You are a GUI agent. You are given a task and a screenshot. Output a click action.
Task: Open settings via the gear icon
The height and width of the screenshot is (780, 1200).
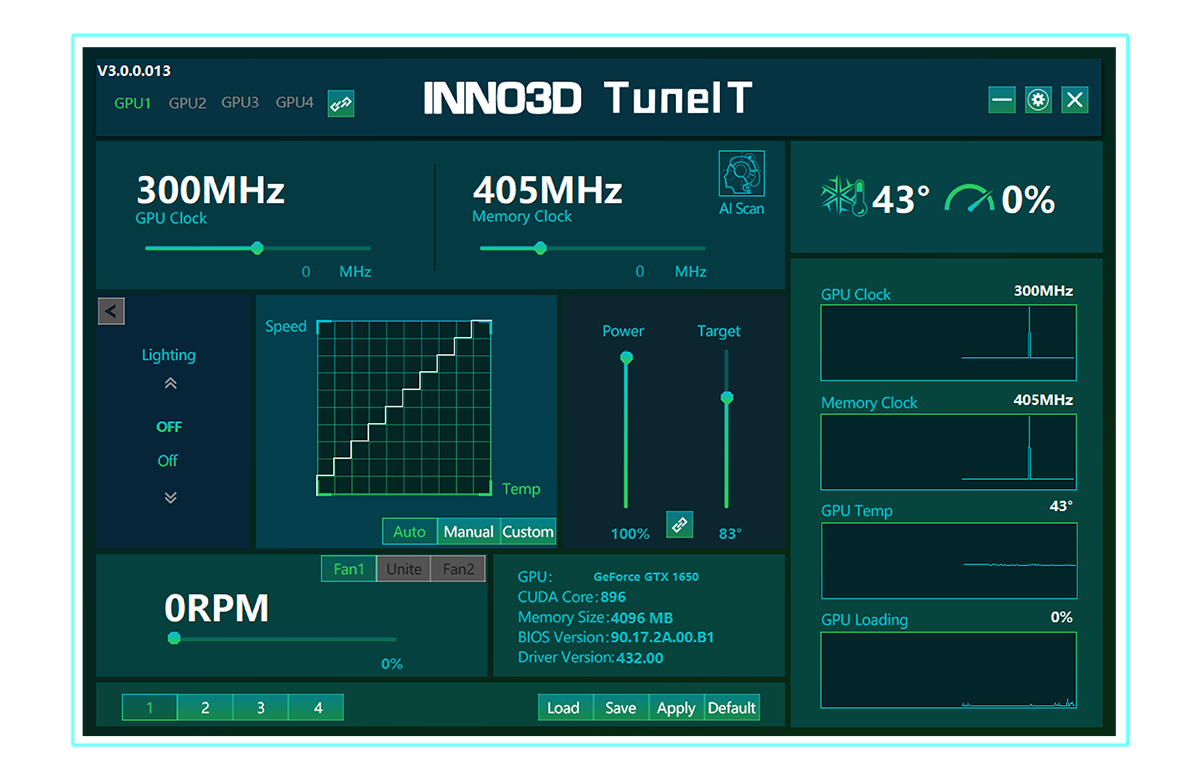click(1038, 100)
